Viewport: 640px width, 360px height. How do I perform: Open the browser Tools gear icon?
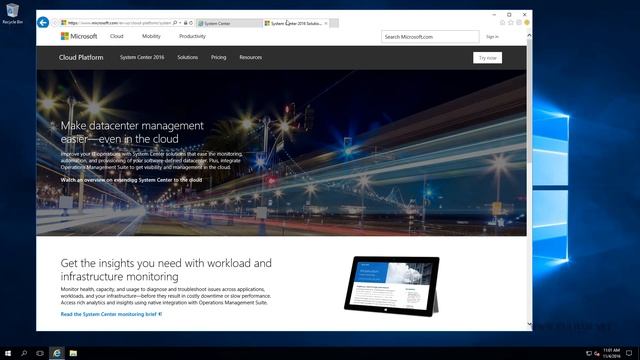pos(519,23)
